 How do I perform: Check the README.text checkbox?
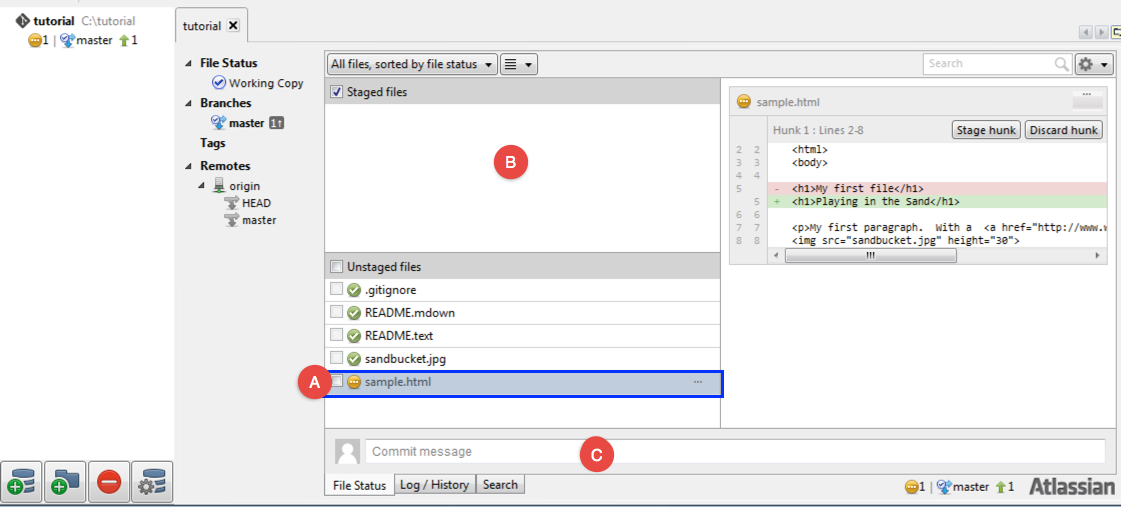point(336,335)
